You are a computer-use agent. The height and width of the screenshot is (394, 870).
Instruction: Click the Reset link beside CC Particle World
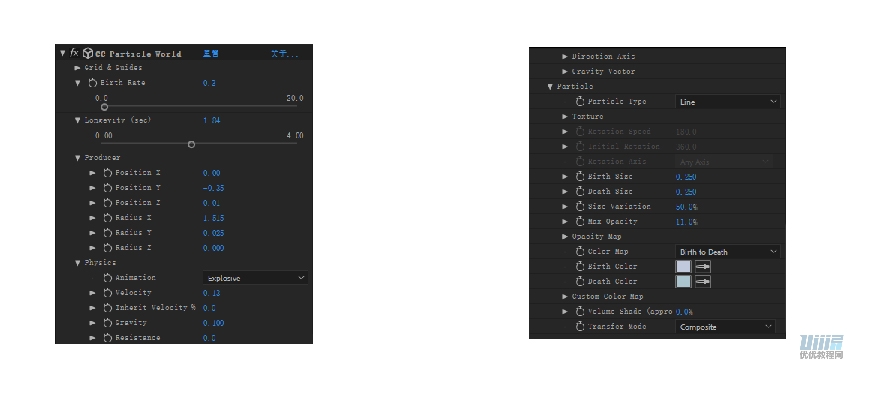pyautogui.click(x=210, y=54)
